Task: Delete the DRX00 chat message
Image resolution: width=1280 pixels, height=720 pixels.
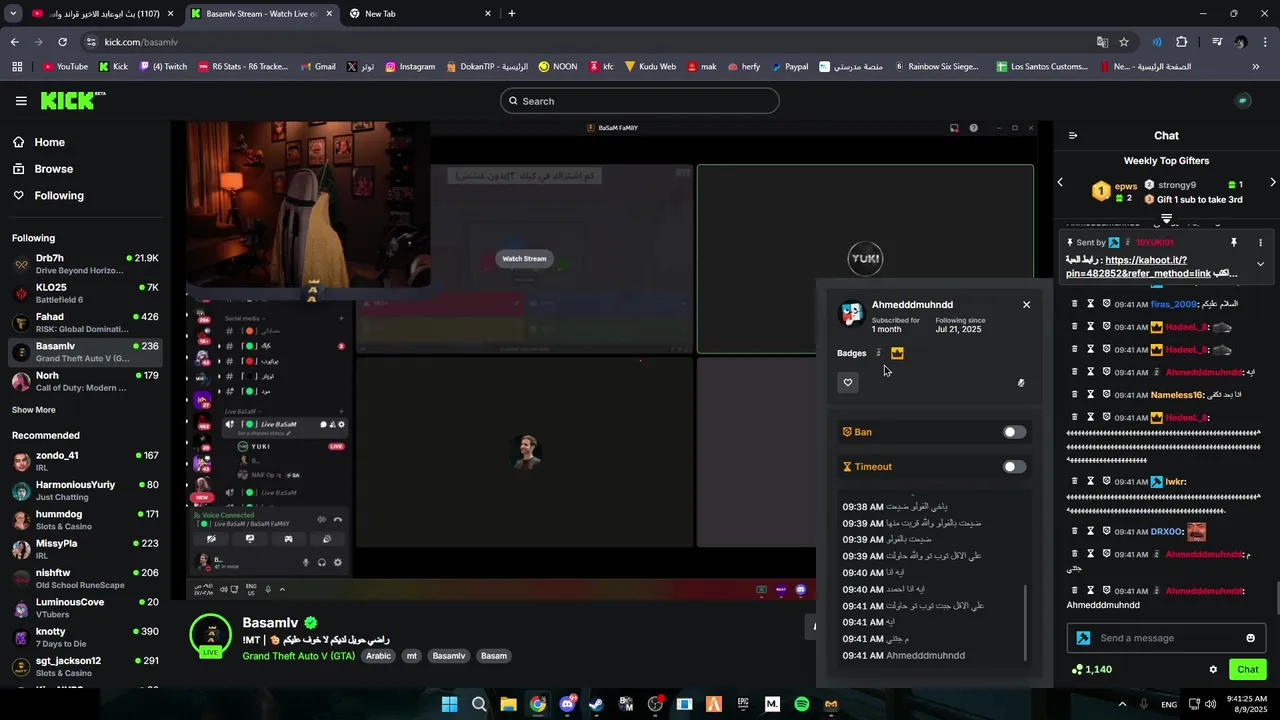Action: (x=1075, y=532)
